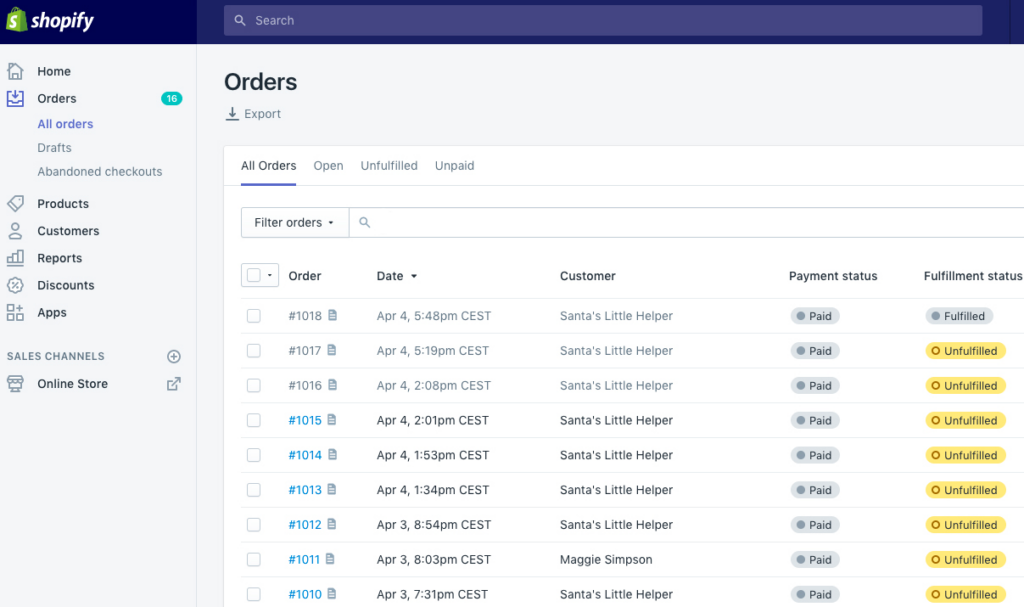Select checkbox for order #1011
The height and width of the screenshot is (607, 1024).
(x=253, y=559)
